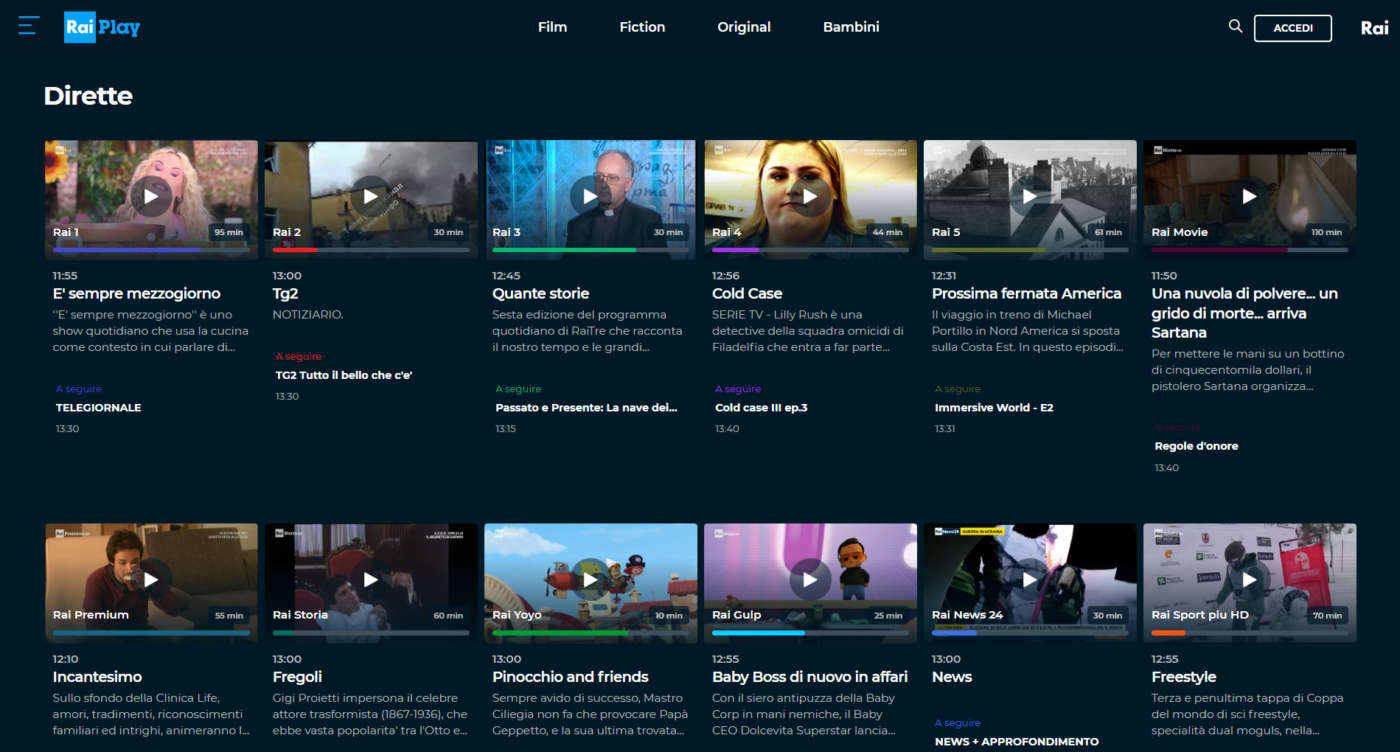Click the ACCEDI login button
The width and height of the screenshot is (1400, 752).
click(x=1293, y=28)
